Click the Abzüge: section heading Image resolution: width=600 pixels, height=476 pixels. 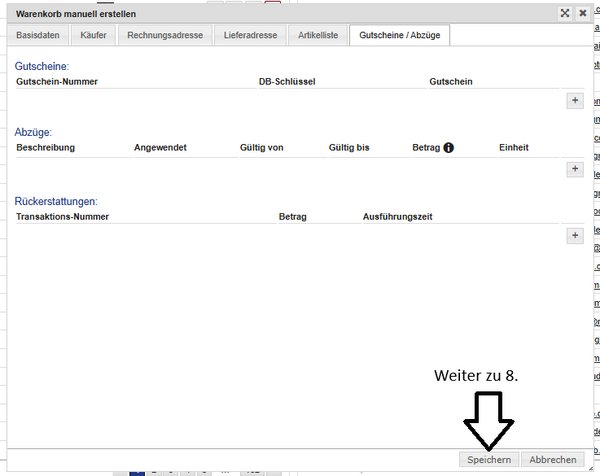click(x=33, y=132)
